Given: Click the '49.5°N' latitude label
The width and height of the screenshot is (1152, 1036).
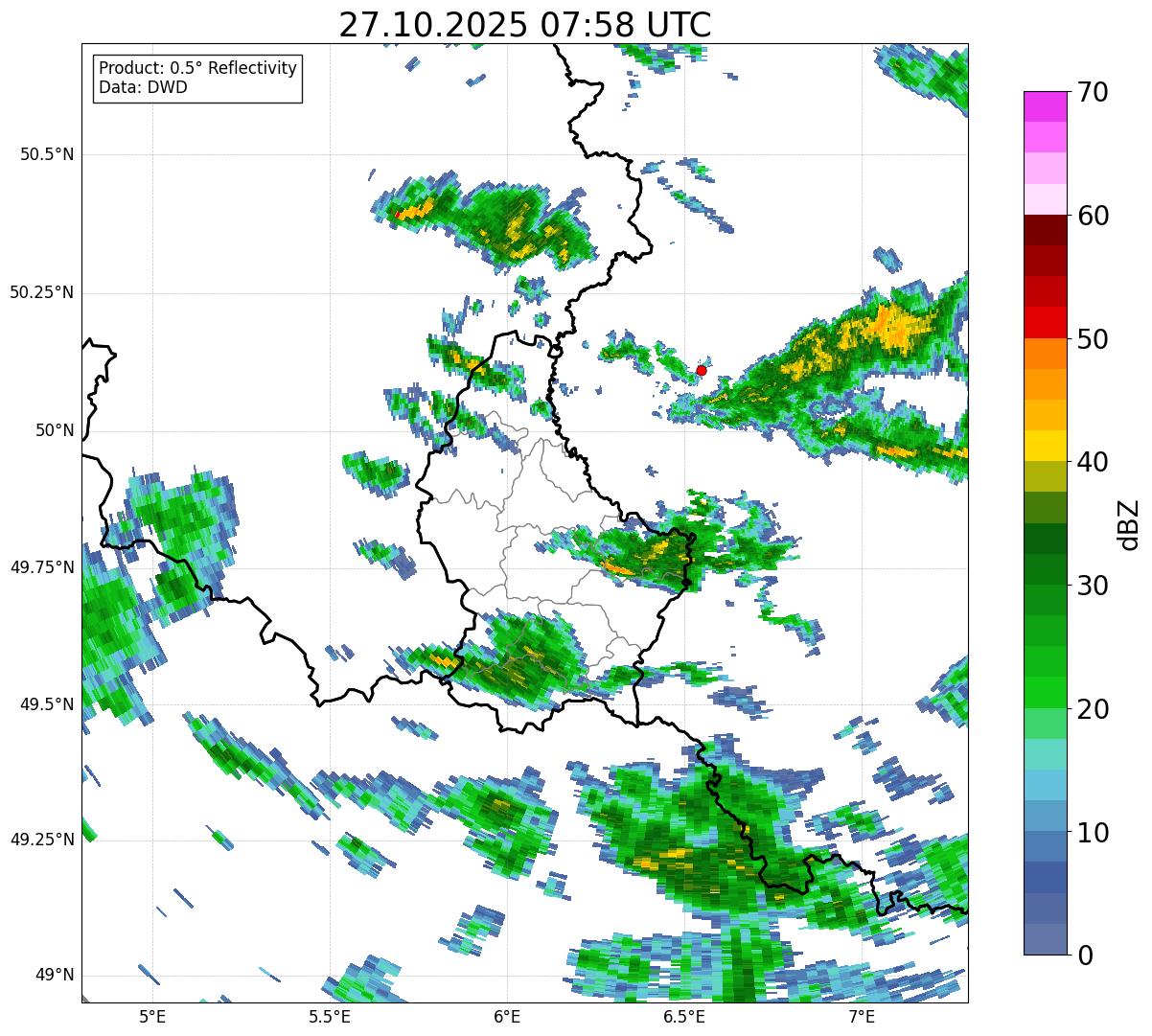Looking at the screenshot, I should [47, 704].
